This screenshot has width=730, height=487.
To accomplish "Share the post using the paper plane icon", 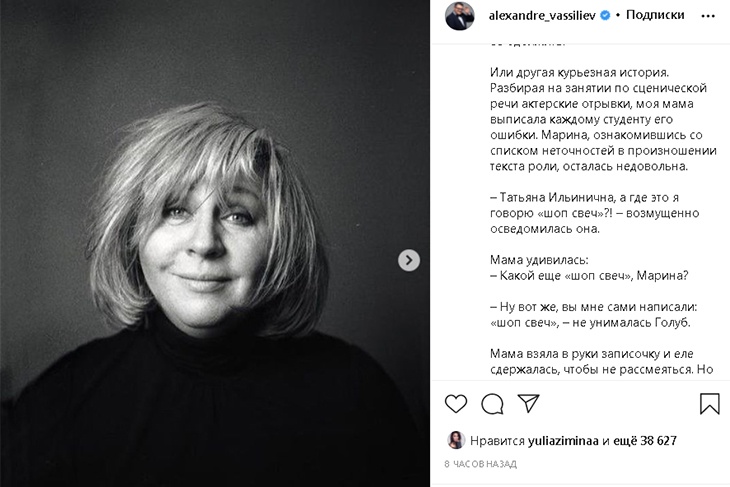I will pyautogui.click(x=528, y=403).
